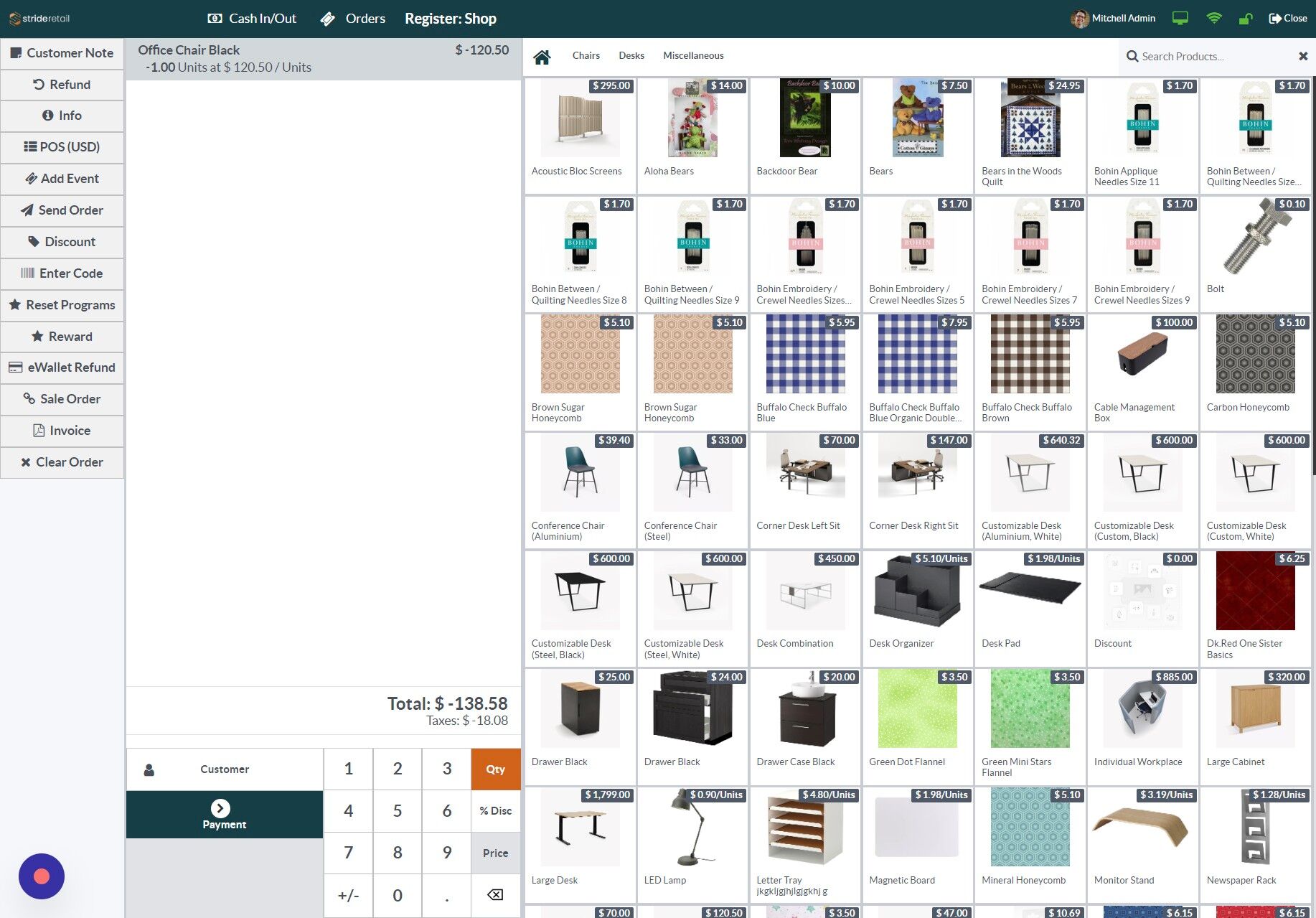The width and height of the screenshot is (1316, 918).
Task: Add Individual Workplace product
Action: (1143, 726)
